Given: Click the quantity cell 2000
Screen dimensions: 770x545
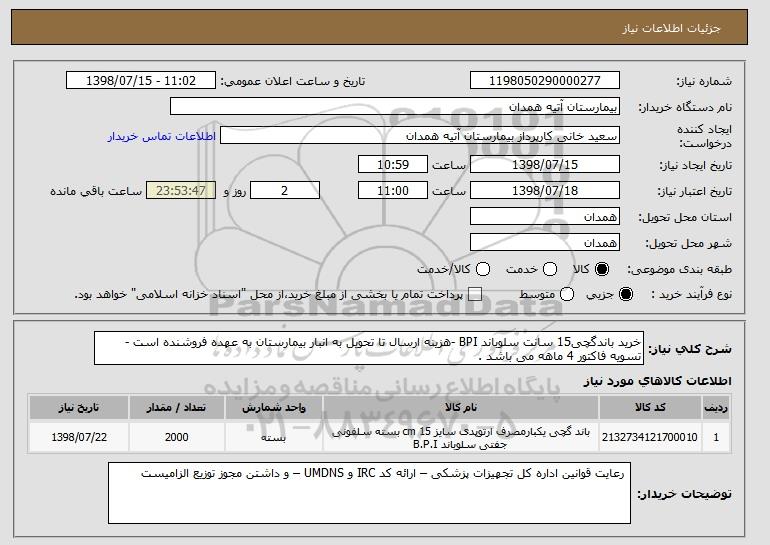Looking at the screenshot, I should point(176,437).
